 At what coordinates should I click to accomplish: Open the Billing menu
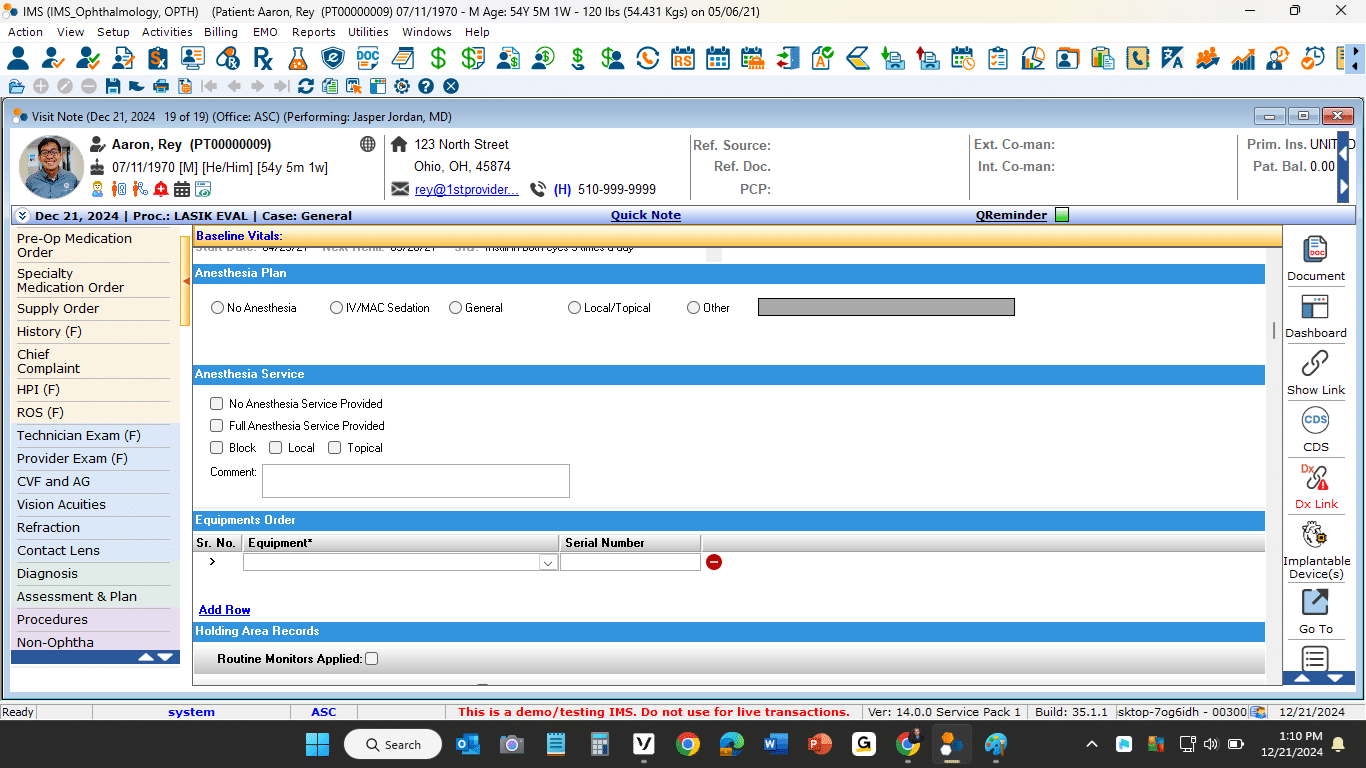click(221, 32)
